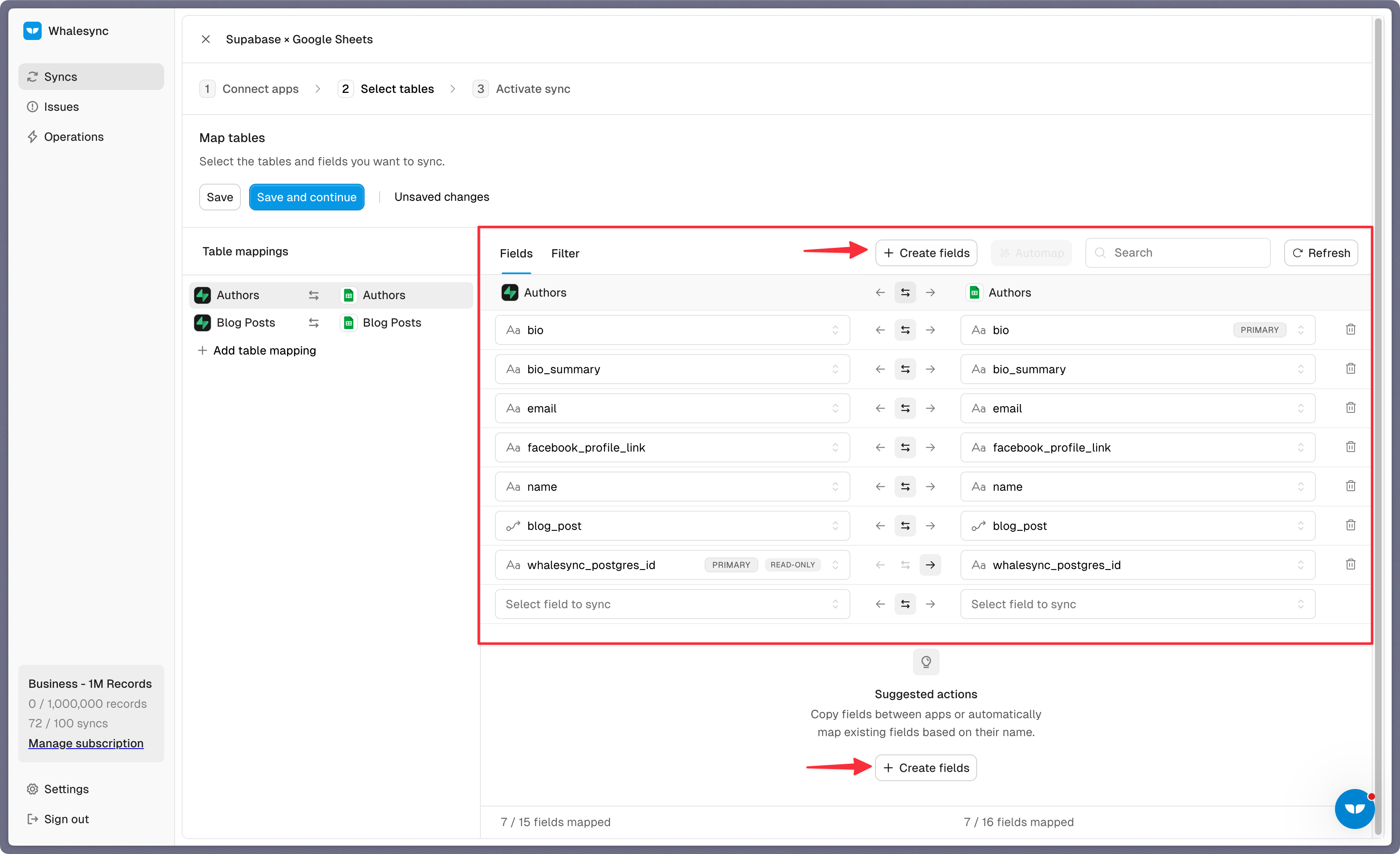This screenshot has width=1400, height=854.
Task: Set empty row sync to left arrow
Action: (x=880, y=604)
